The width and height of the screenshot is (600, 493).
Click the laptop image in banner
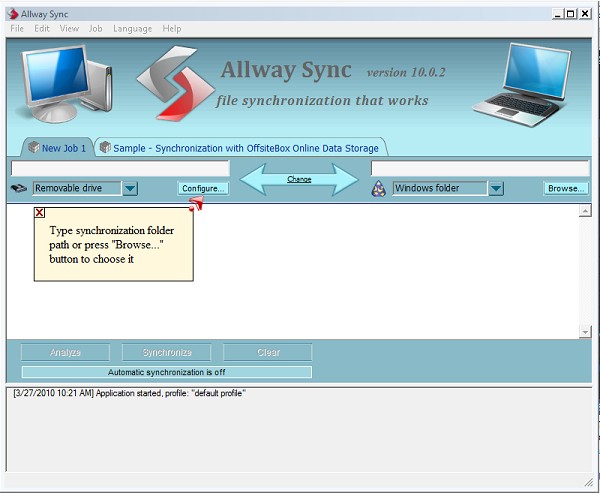point(522,84)
